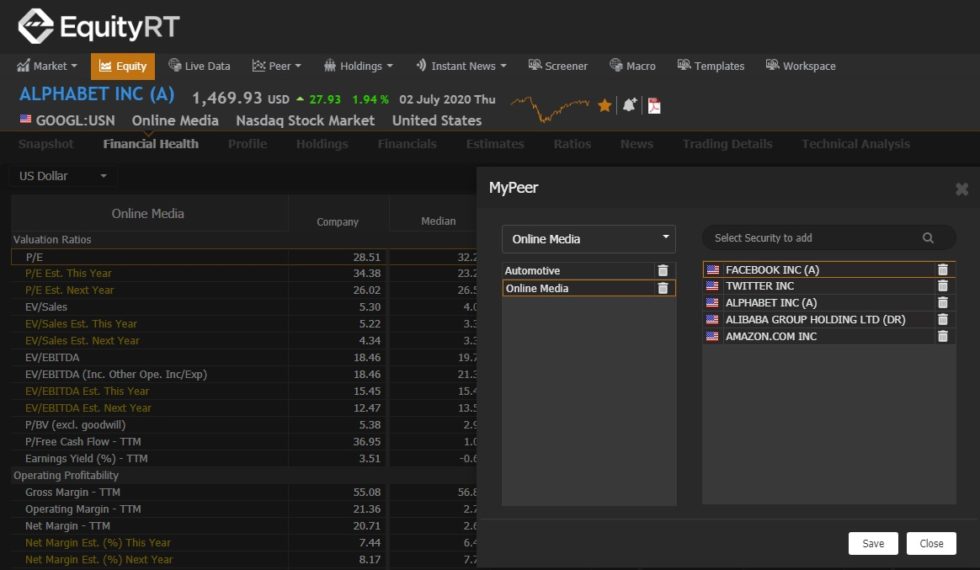Viewport: 980px width, 570px height.
Task: Expand the Online Media peer group dropdown
Action: 588,239
